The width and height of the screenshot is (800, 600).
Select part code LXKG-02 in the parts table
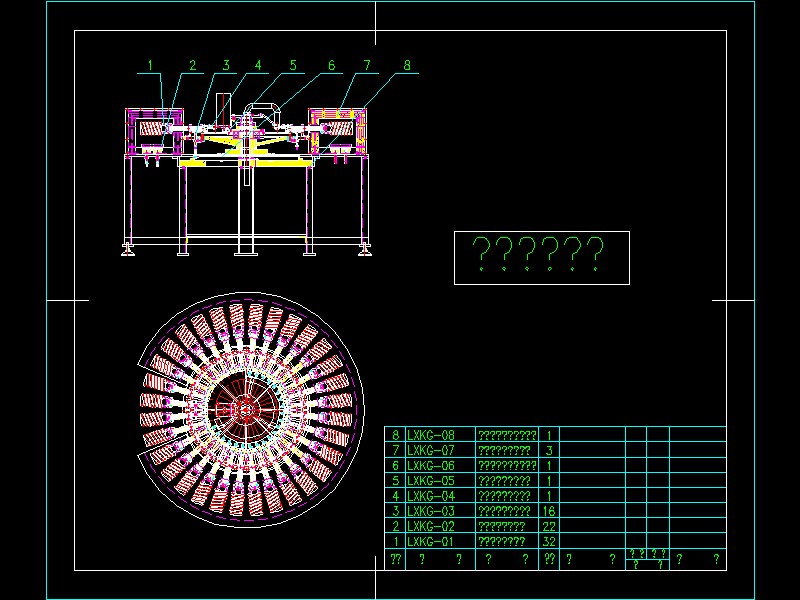click(431, 527)
